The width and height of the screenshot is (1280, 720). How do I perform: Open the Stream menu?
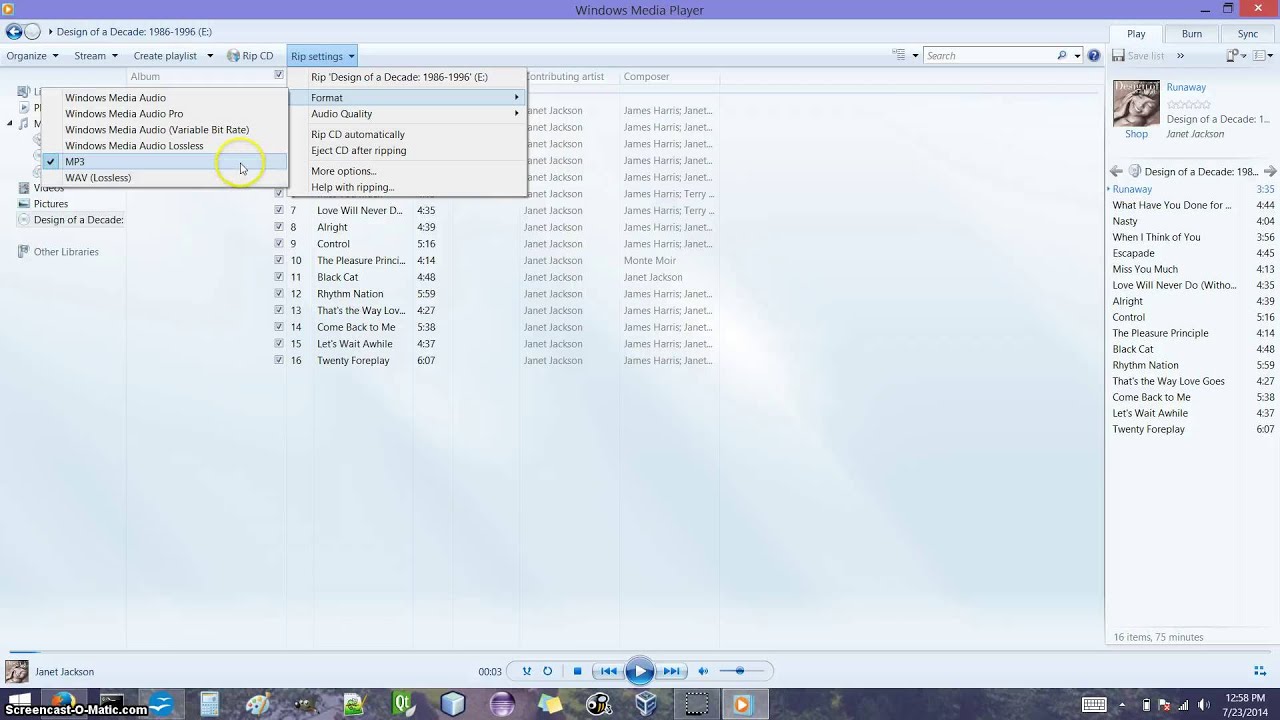(x=96, y=56)
